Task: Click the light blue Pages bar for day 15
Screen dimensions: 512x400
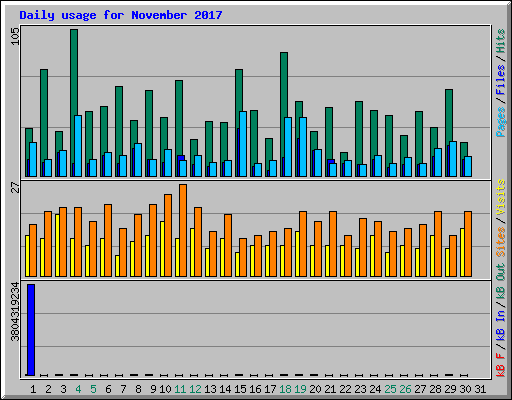Action: 243,144
